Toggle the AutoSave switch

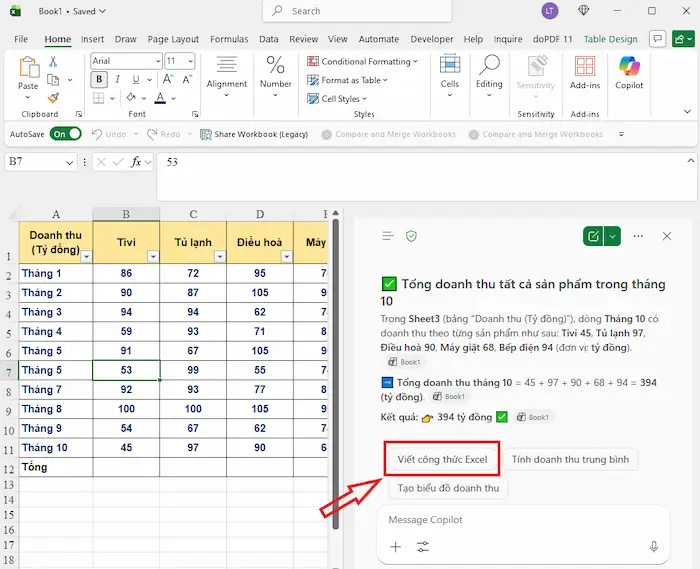(x=66, y=134)
